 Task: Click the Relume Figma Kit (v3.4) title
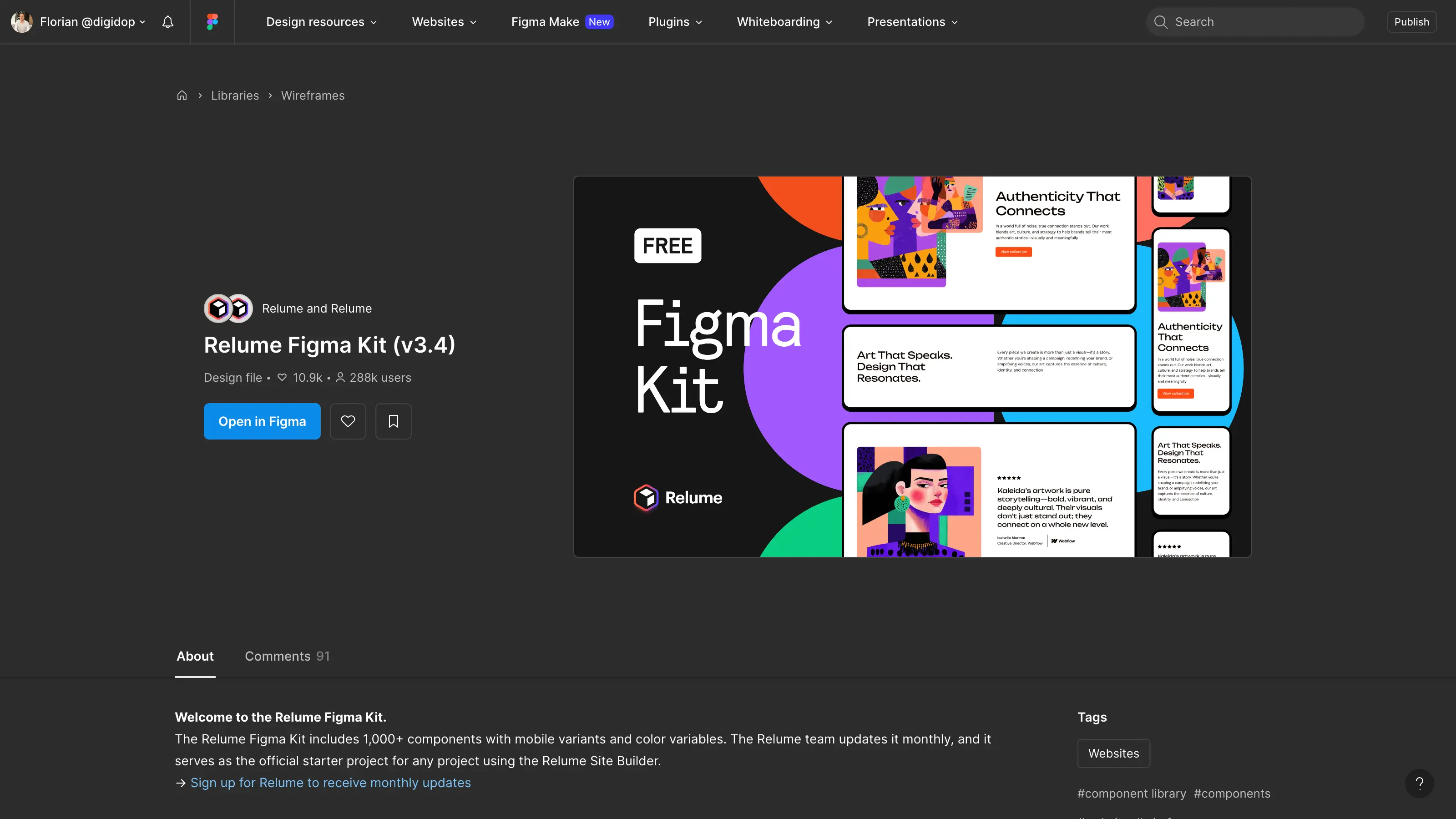coord(329,345)
